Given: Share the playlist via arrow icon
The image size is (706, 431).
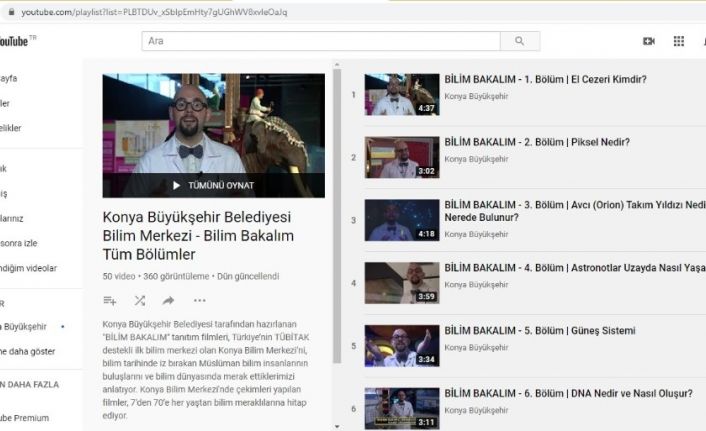Looking at the screenshot, I should coord(168,300).
